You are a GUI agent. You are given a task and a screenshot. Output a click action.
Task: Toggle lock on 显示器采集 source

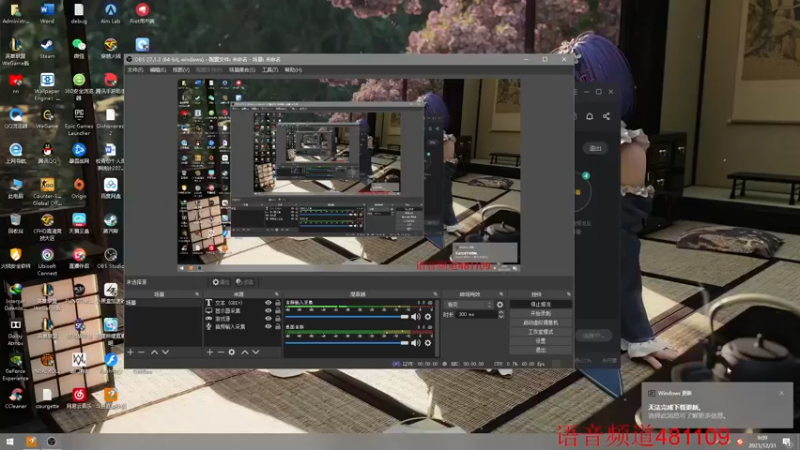(x=278, y=310)
